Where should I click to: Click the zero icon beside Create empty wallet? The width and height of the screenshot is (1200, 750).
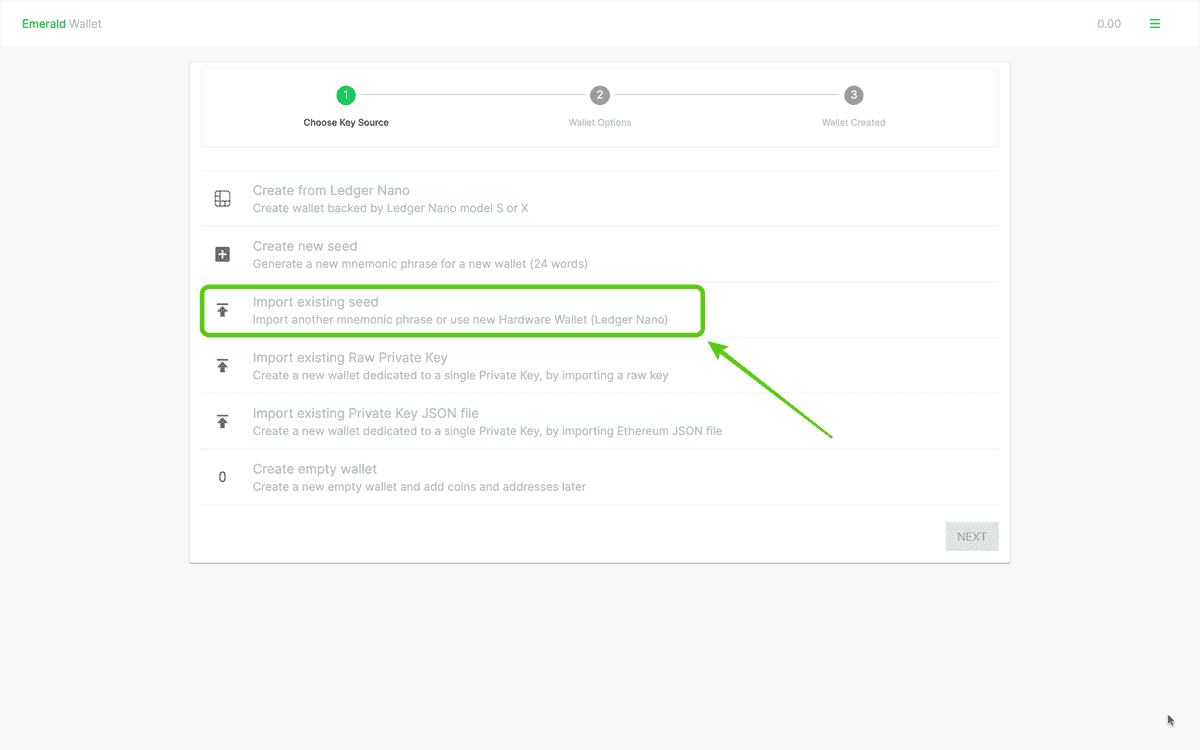(x=222, y=477)
